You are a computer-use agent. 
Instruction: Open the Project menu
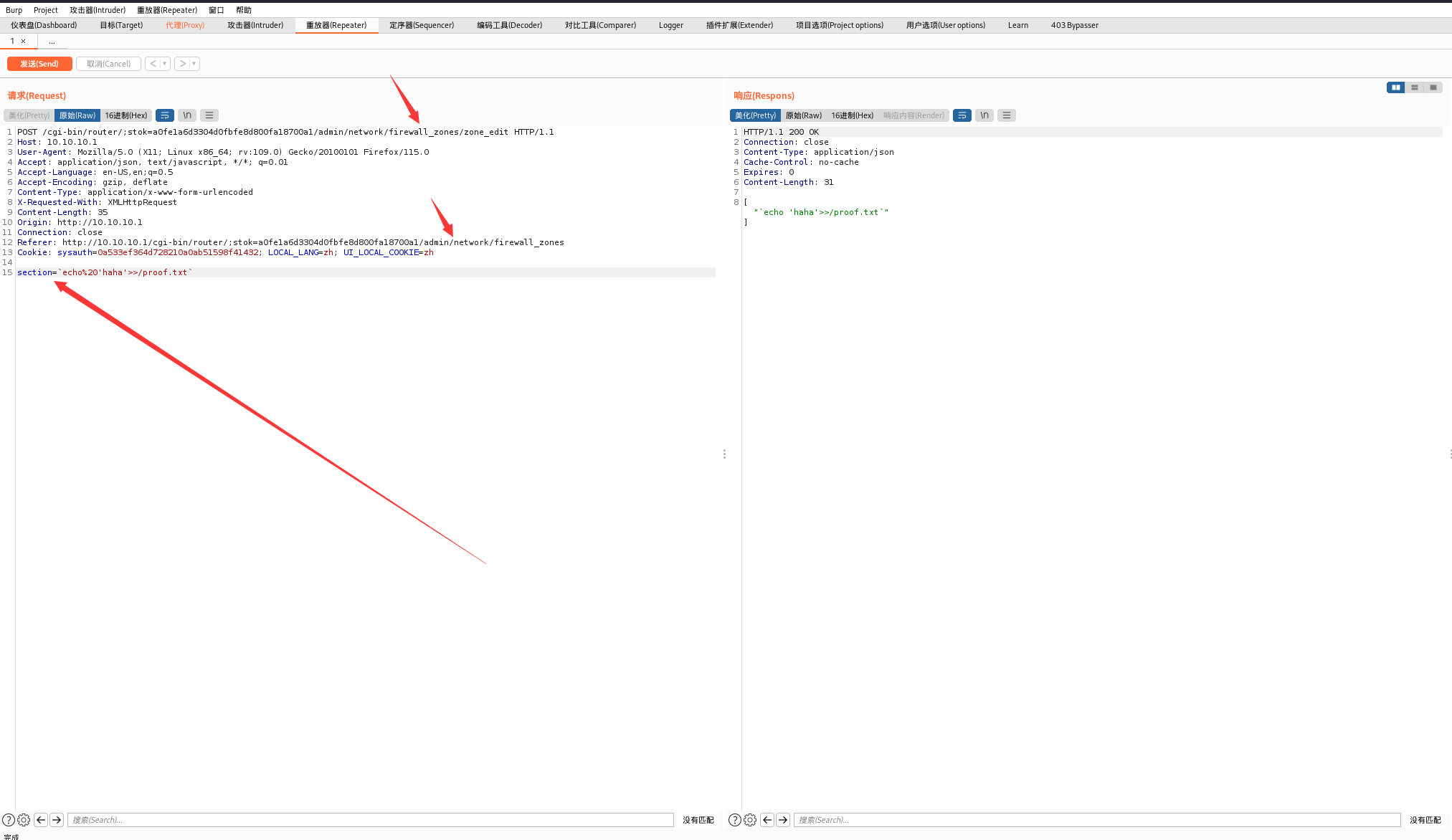(x=46, y=10)
